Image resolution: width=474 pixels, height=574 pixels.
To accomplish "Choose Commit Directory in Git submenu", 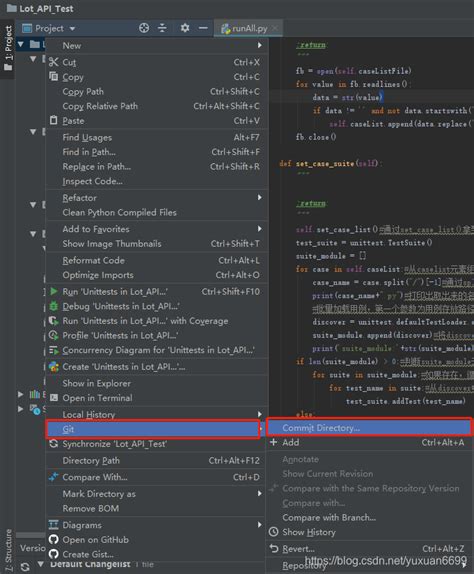I will pyautogui.click(x=369, y=428).
